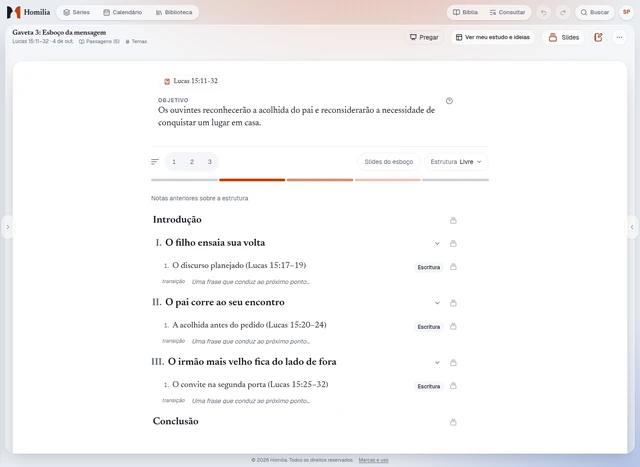640x467 pixels.
Task: Collapse point III O irmão mais velho
Action: [437, 362]
